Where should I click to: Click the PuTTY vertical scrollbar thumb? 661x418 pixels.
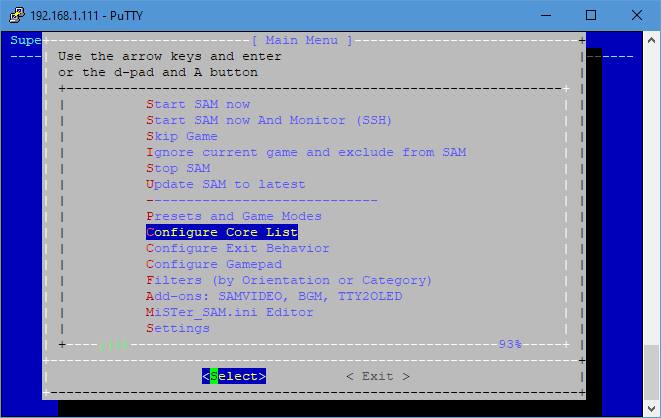[651, 372]
